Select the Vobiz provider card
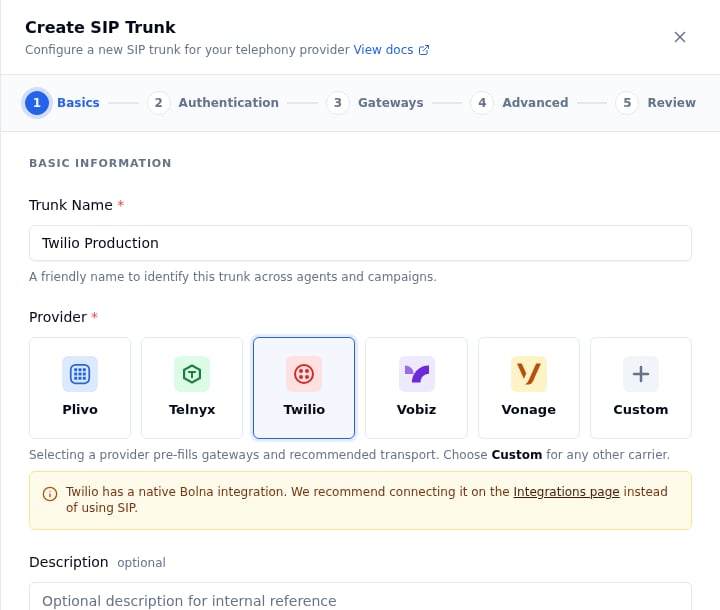 pos(416,388)
